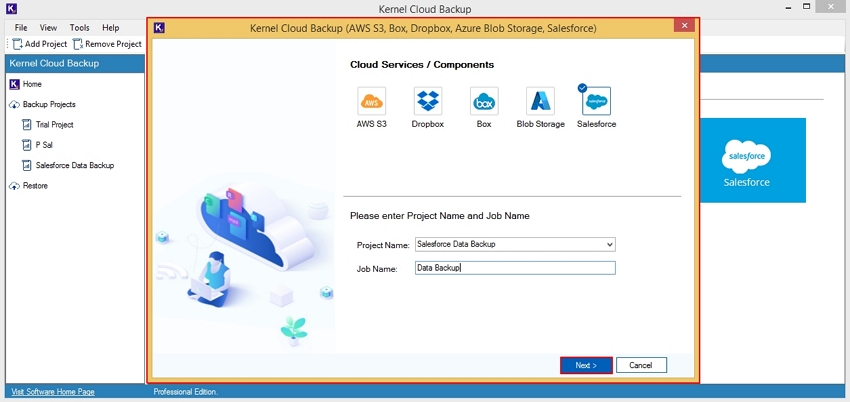Viewport: 850px width, 402px height.
Task: Select Restore in the sidebar
Action: 35,186
